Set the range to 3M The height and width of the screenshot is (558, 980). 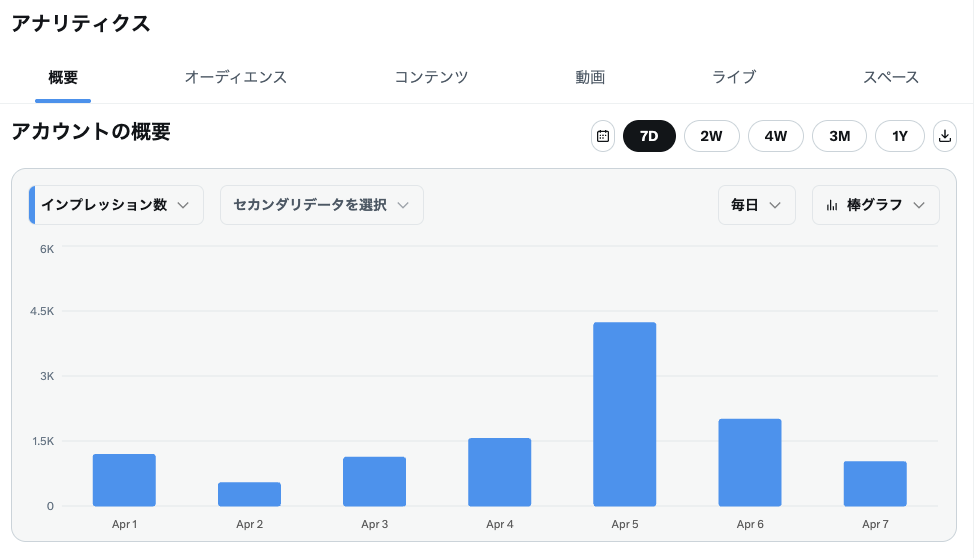840,136
